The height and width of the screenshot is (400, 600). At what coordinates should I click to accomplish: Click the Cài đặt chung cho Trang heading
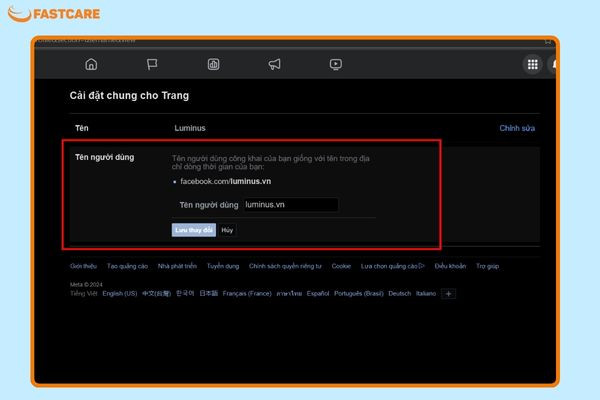pyautogui.click(x=129, y=96)
